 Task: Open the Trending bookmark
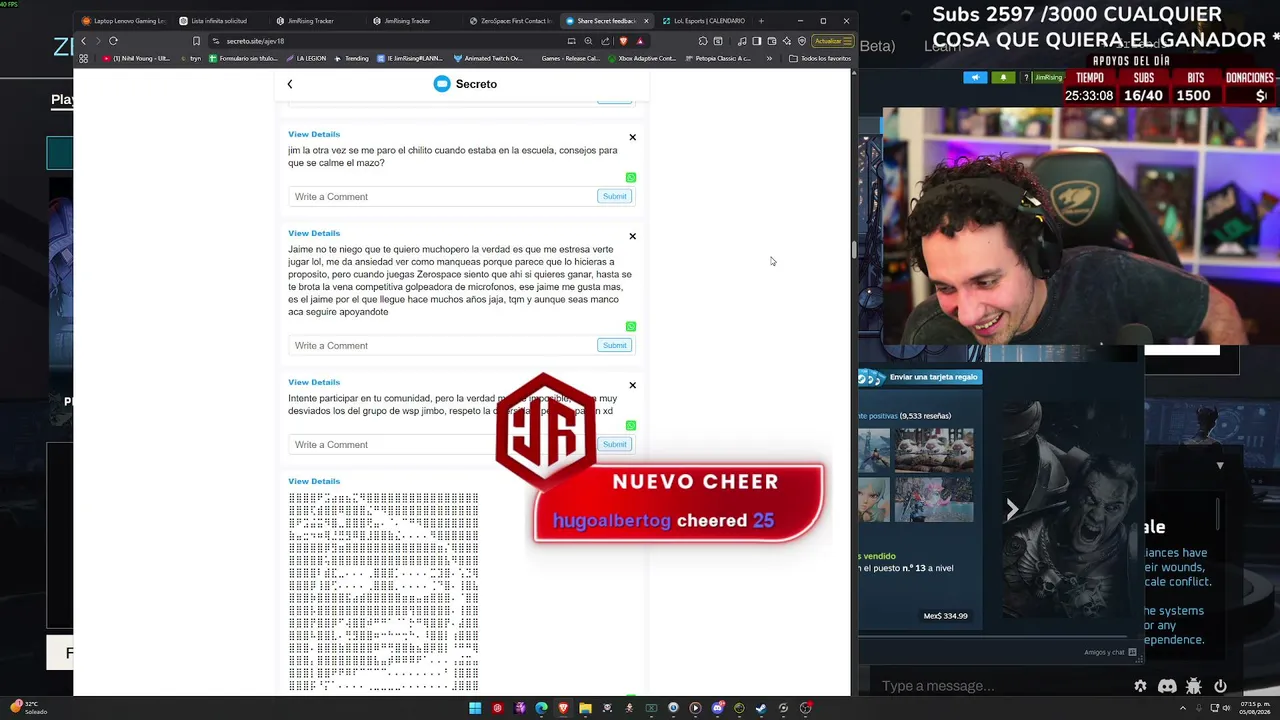point(352,58)
